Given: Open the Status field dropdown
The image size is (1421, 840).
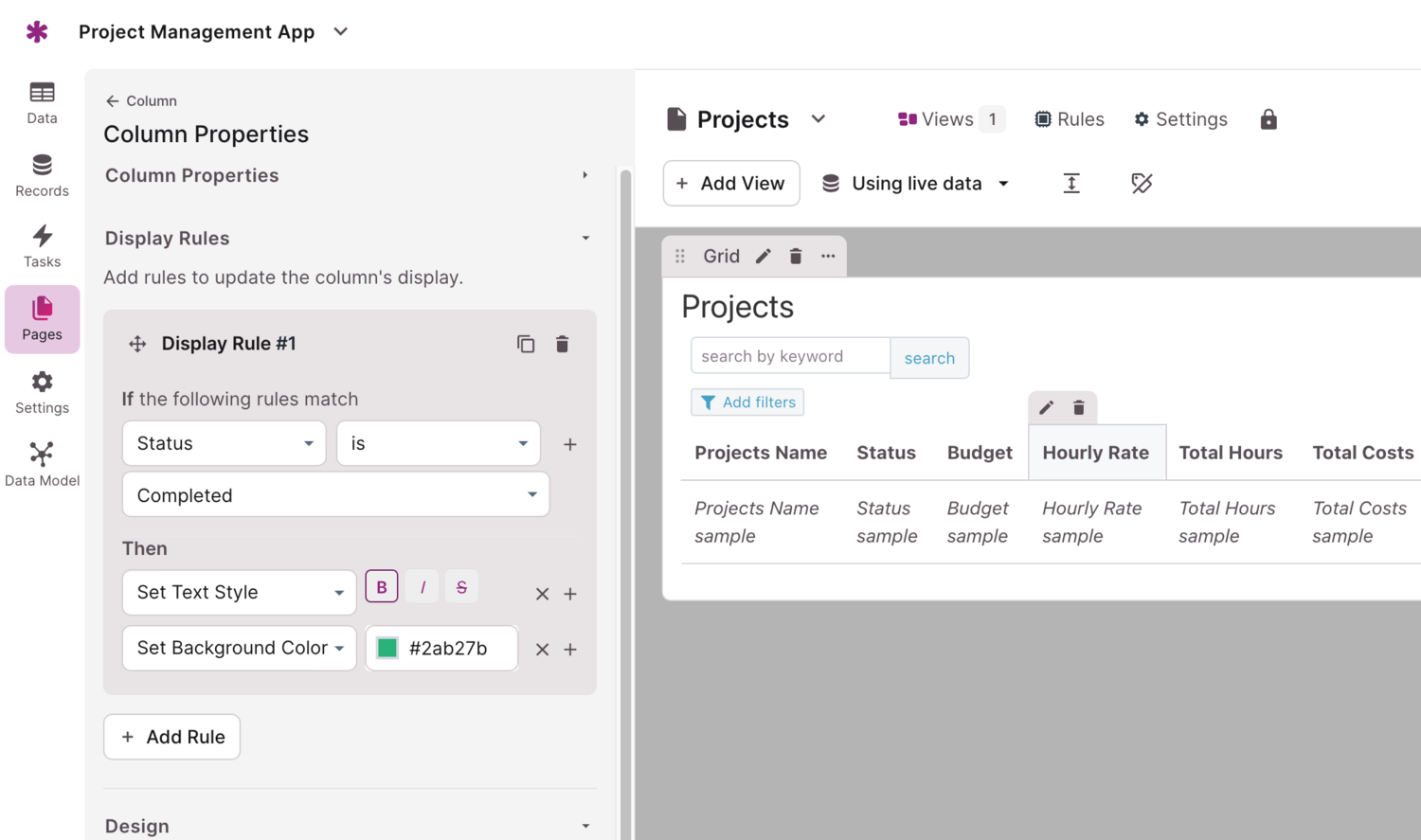Looking at the screenshot, I should [225, 443].
